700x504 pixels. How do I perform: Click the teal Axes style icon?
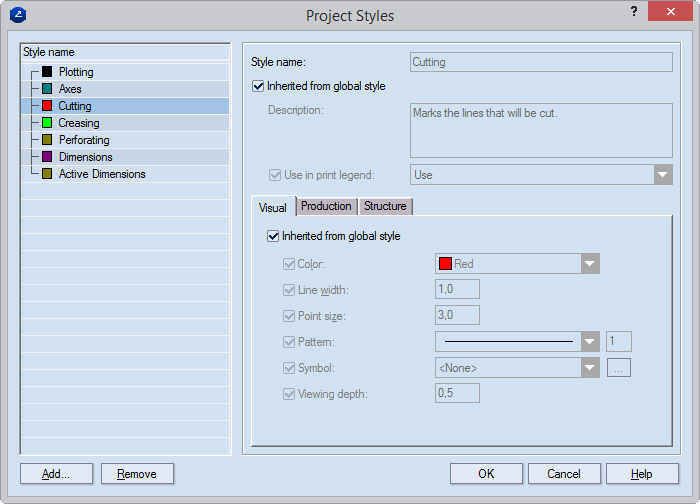(47, 89)
